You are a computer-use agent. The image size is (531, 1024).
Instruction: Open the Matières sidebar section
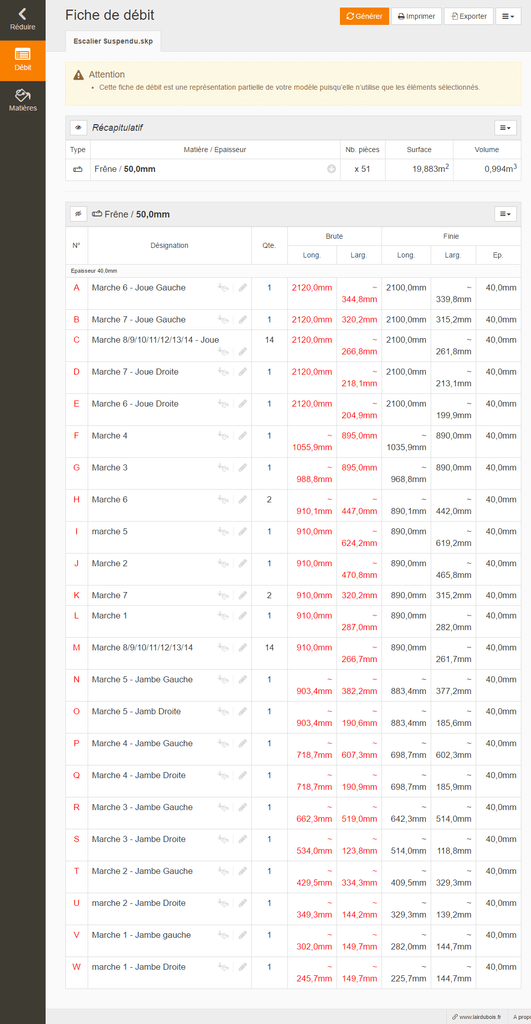[x=23, y=101]
